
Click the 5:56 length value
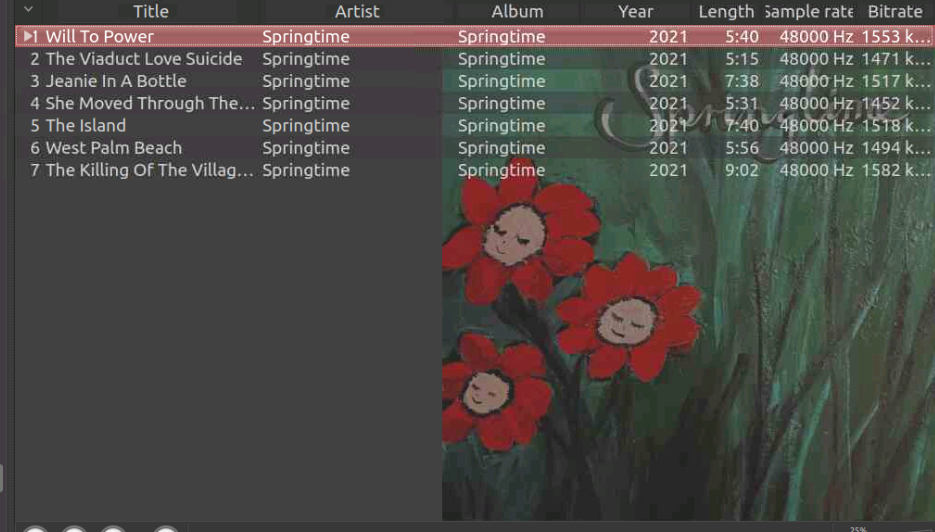tap(742, 147)
